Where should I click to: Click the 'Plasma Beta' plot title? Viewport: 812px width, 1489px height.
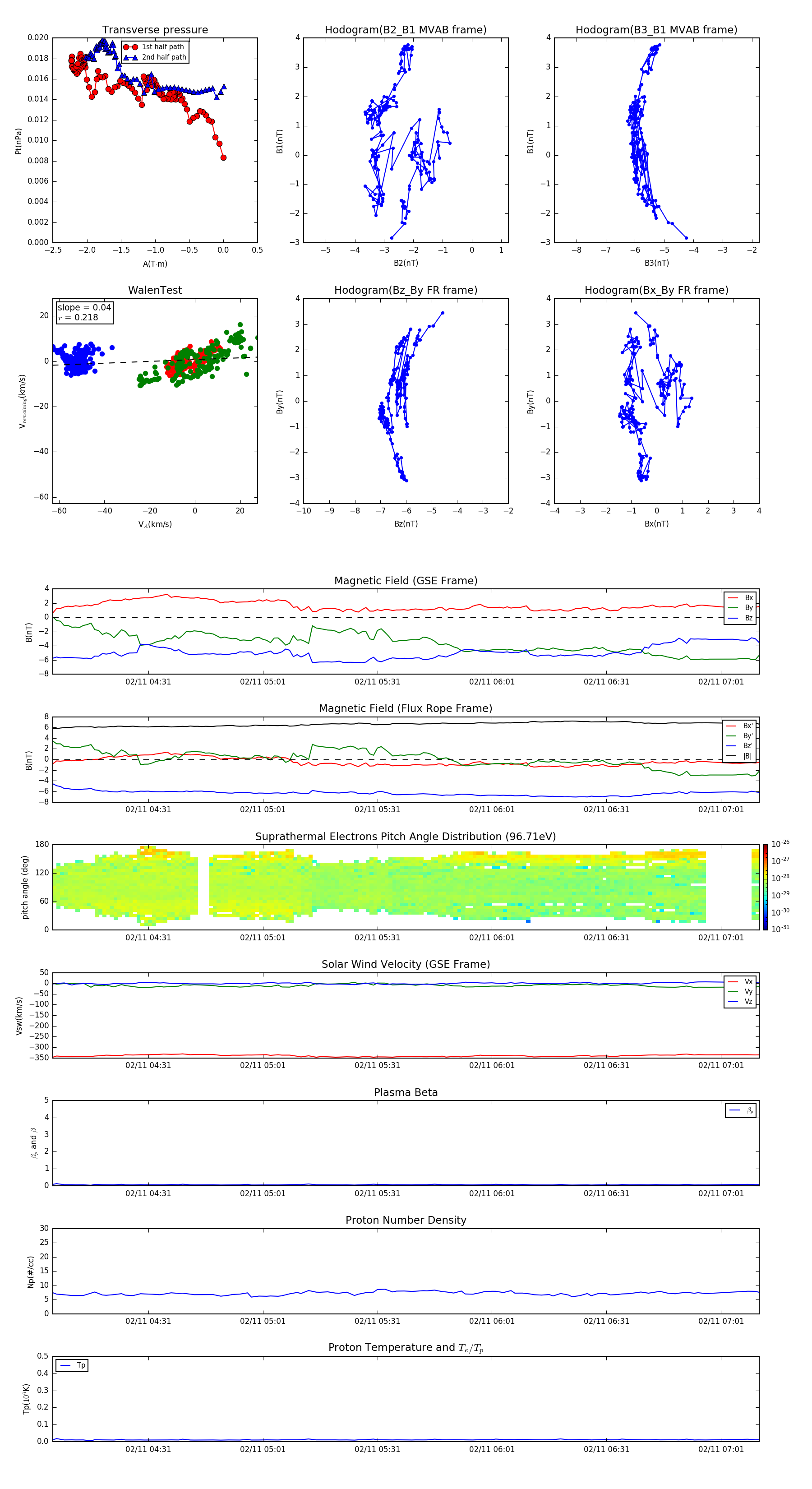[406, 1093]
